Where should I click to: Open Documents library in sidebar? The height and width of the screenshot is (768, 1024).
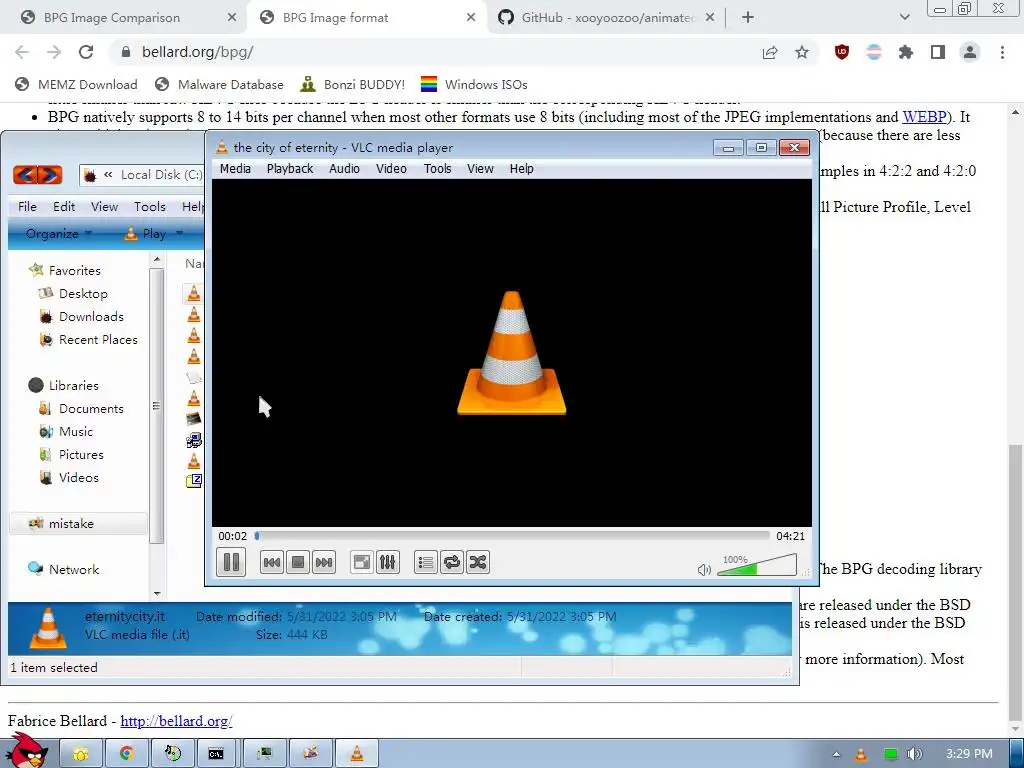point(81,409)
